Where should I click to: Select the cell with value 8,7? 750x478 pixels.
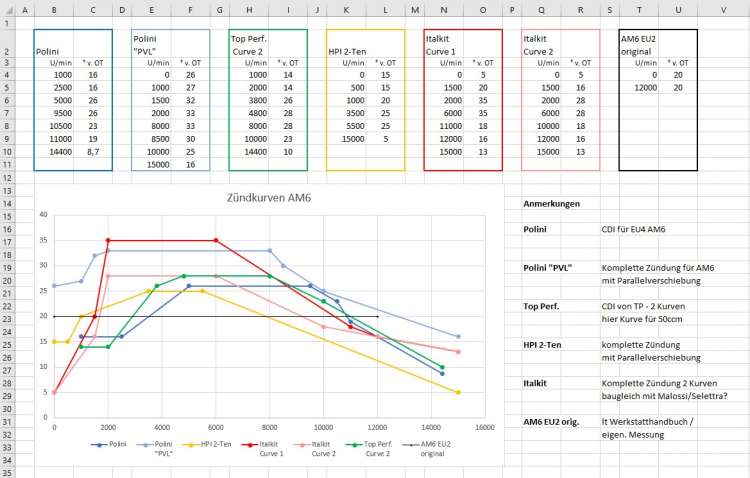pos(92,151)
